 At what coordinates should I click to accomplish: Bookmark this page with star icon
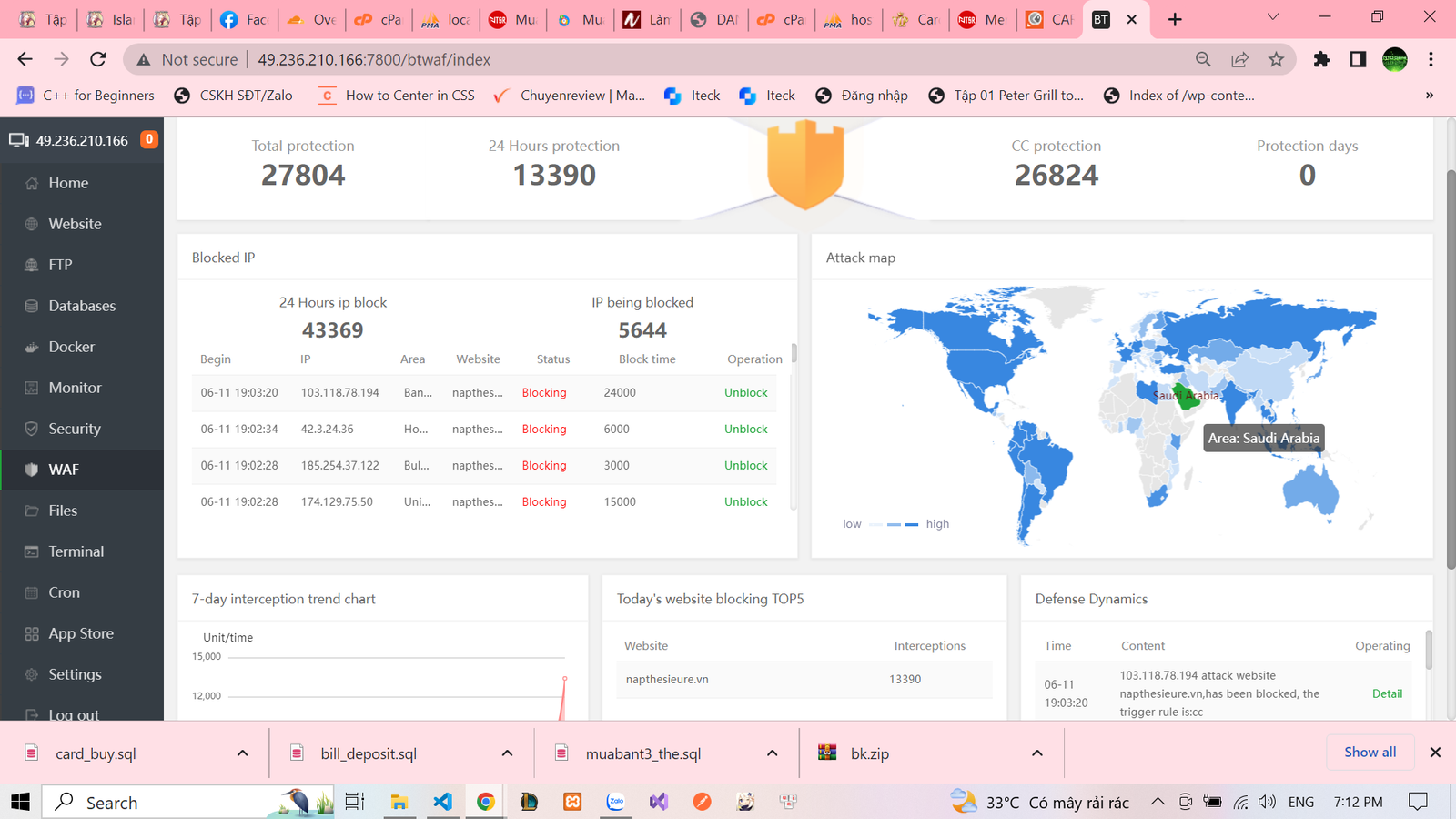coord(1276,59)
